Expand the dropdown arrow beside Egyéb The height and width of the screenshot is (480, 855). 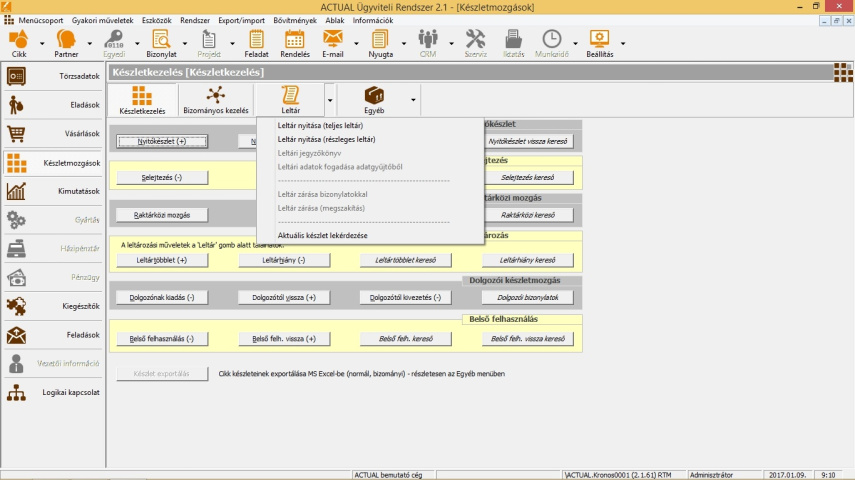point(412,100)
